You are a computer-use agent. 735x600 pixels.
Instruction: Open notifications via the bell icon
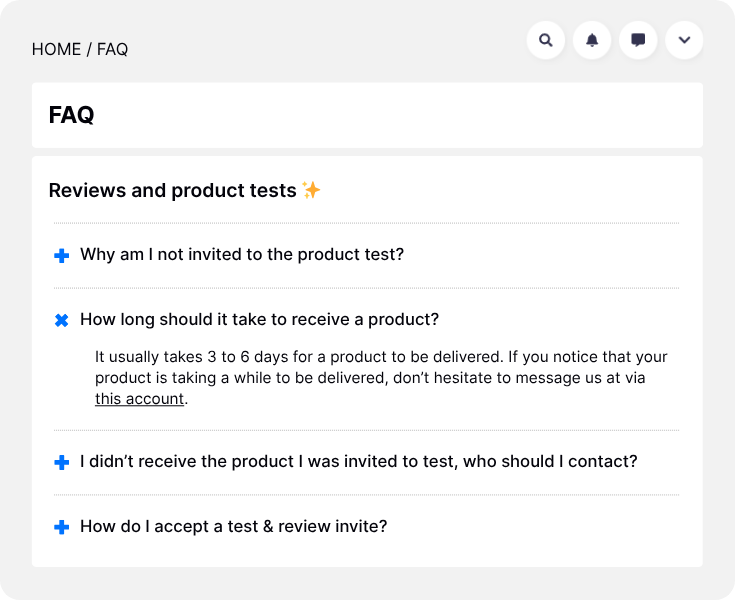592,41
